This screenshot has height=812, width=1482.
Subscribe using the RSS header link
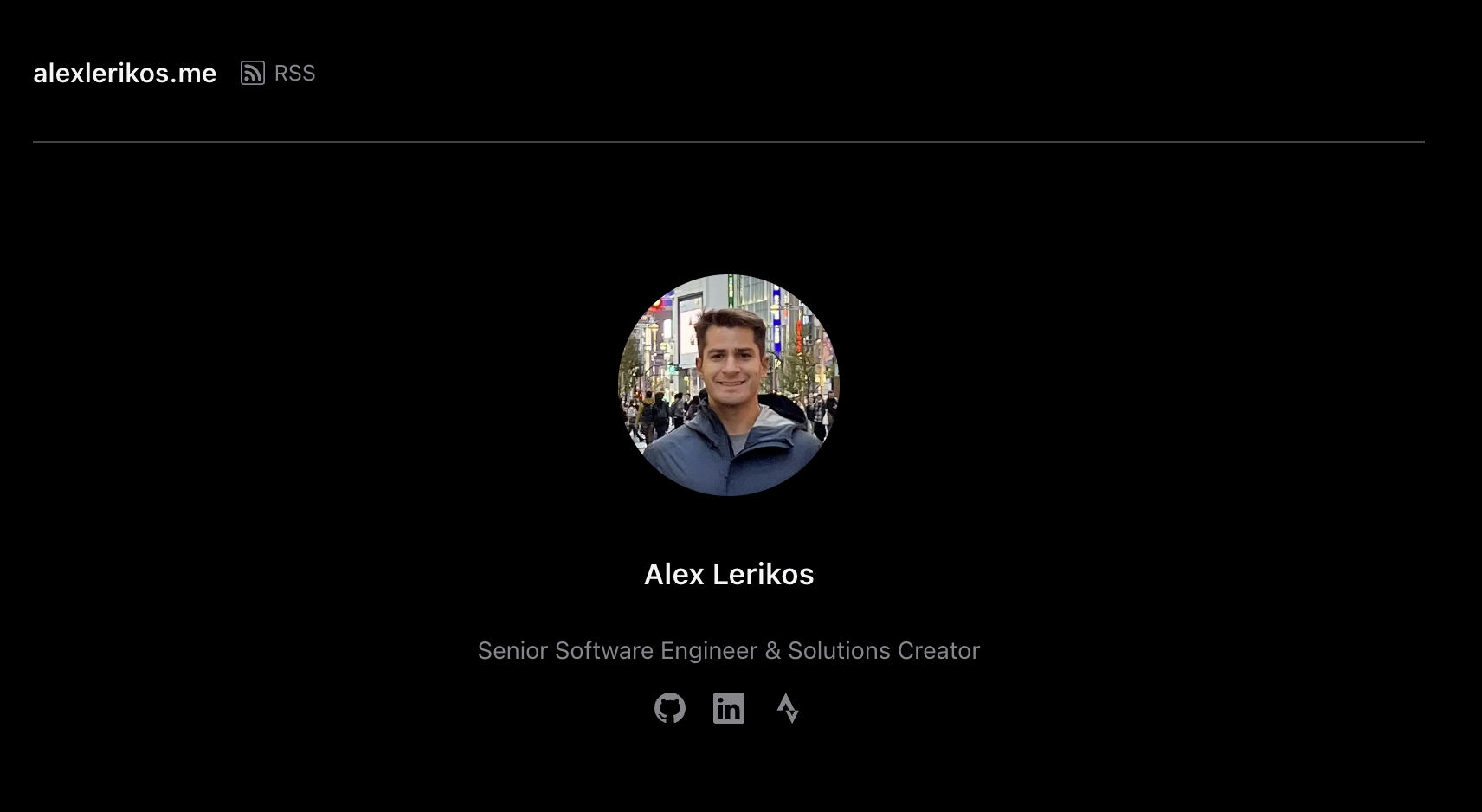[x=278, y=74]
